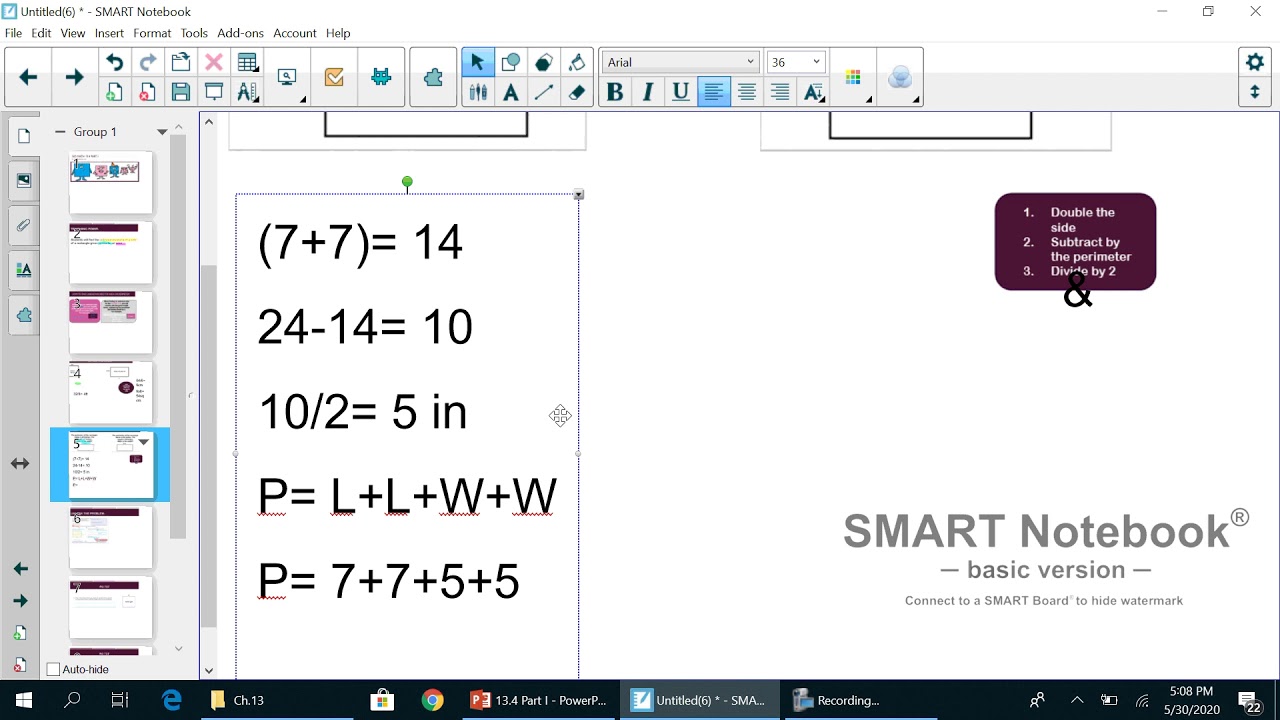Click the red X delete icon

click(x=214, y=63)
